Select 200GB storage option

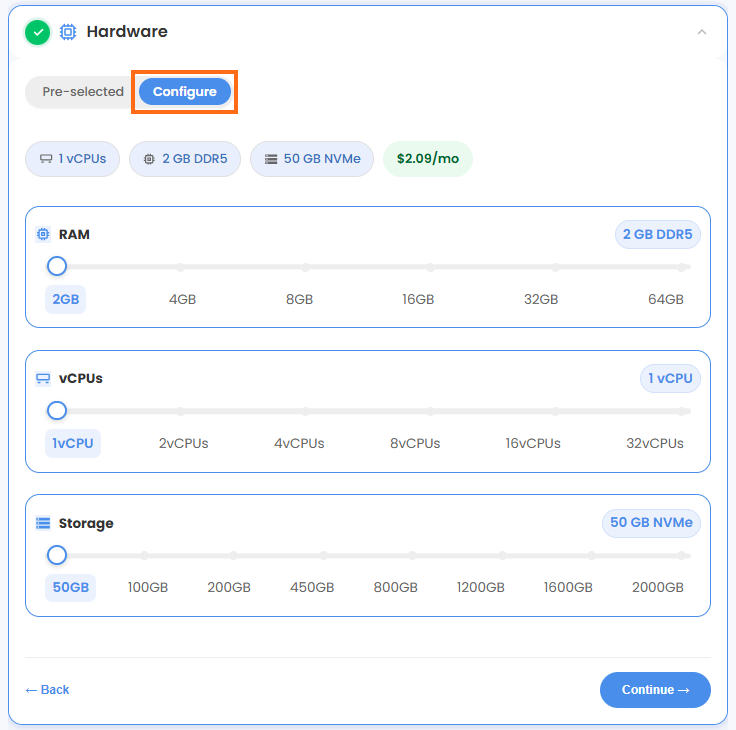[x=229, y=587]
